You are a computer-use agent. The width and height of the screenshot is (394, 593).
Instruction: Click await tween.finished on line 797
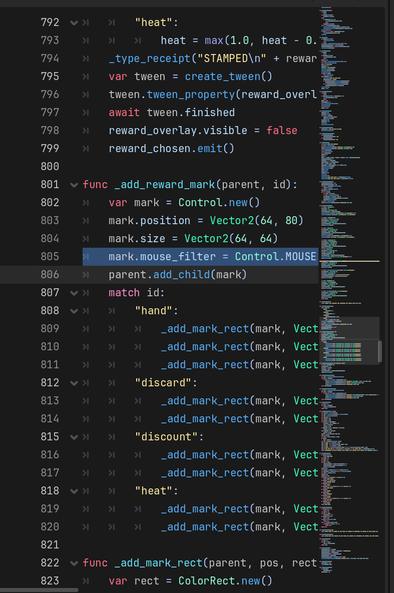pyautogui.click(x=172, y=112)
